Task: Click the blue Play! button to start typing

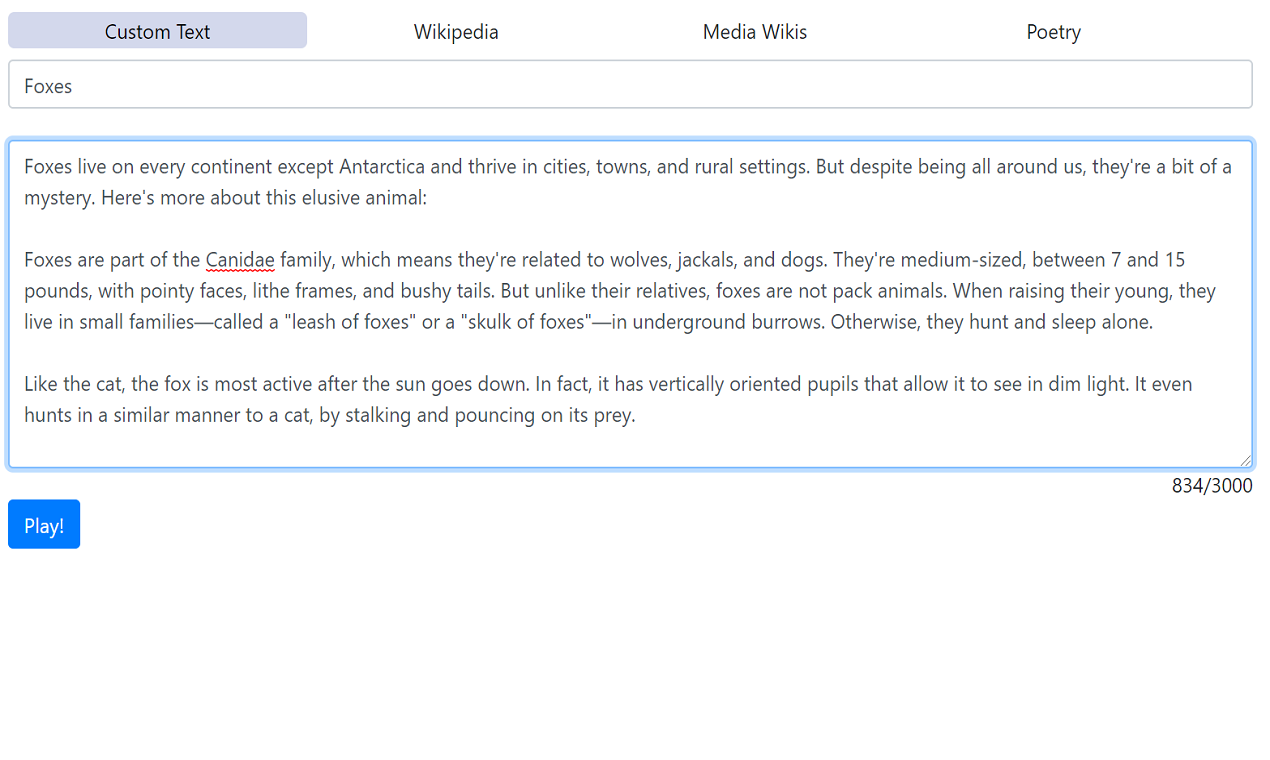Action: pos(43,523)
